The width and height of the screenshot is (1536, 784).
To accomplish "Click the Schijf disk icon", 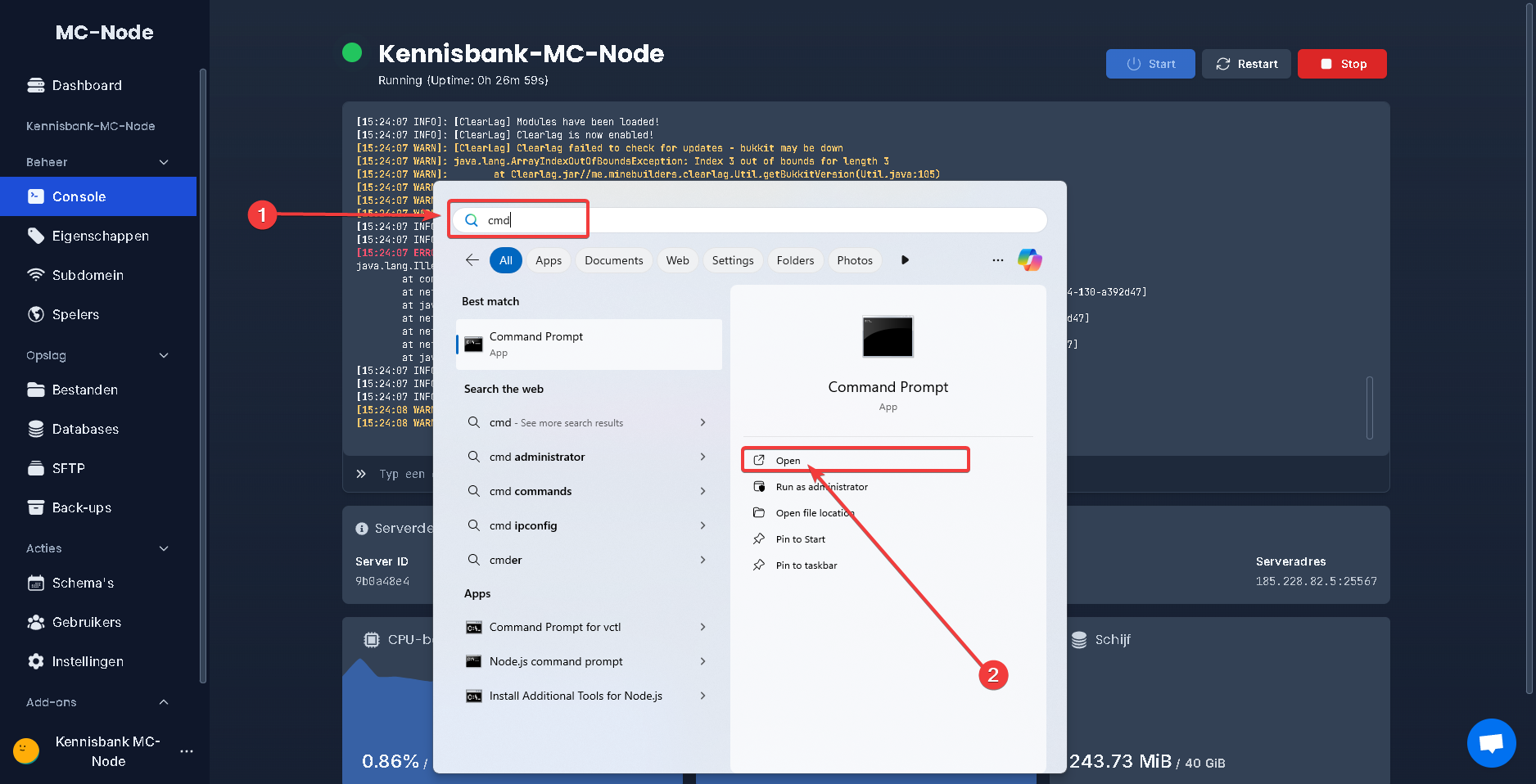I will pyautogui.click(x=1079, y=640).
